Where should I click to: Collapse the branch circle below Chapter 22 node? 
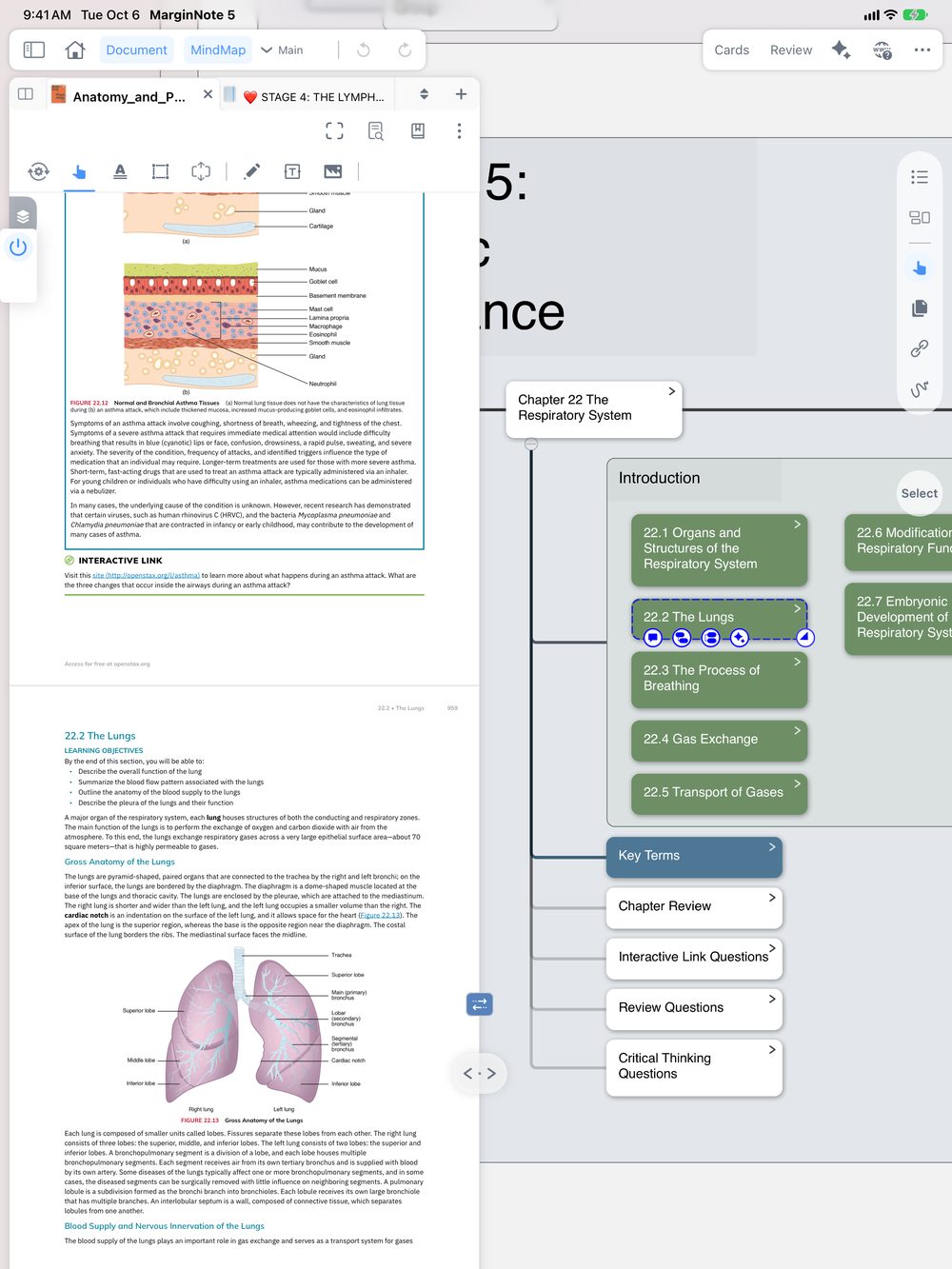coord(531,444)
